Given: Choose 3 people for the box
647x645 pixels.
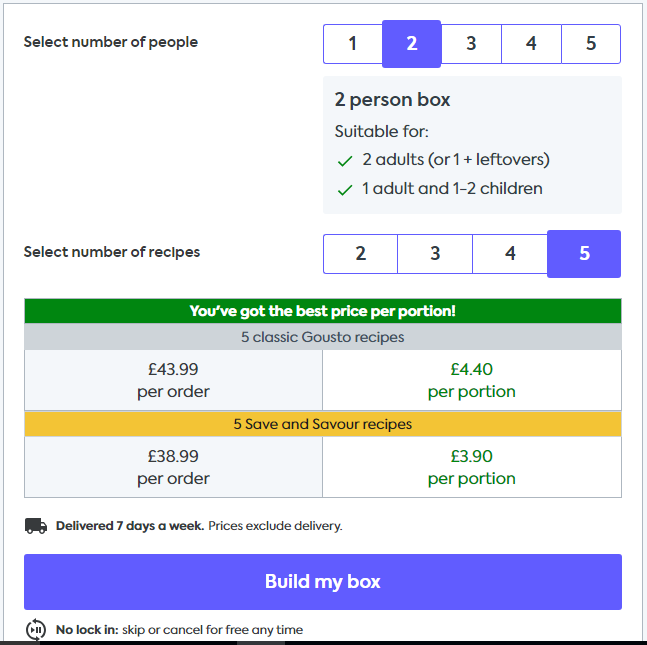Looking at the screenshot, I should coord(471,44).
